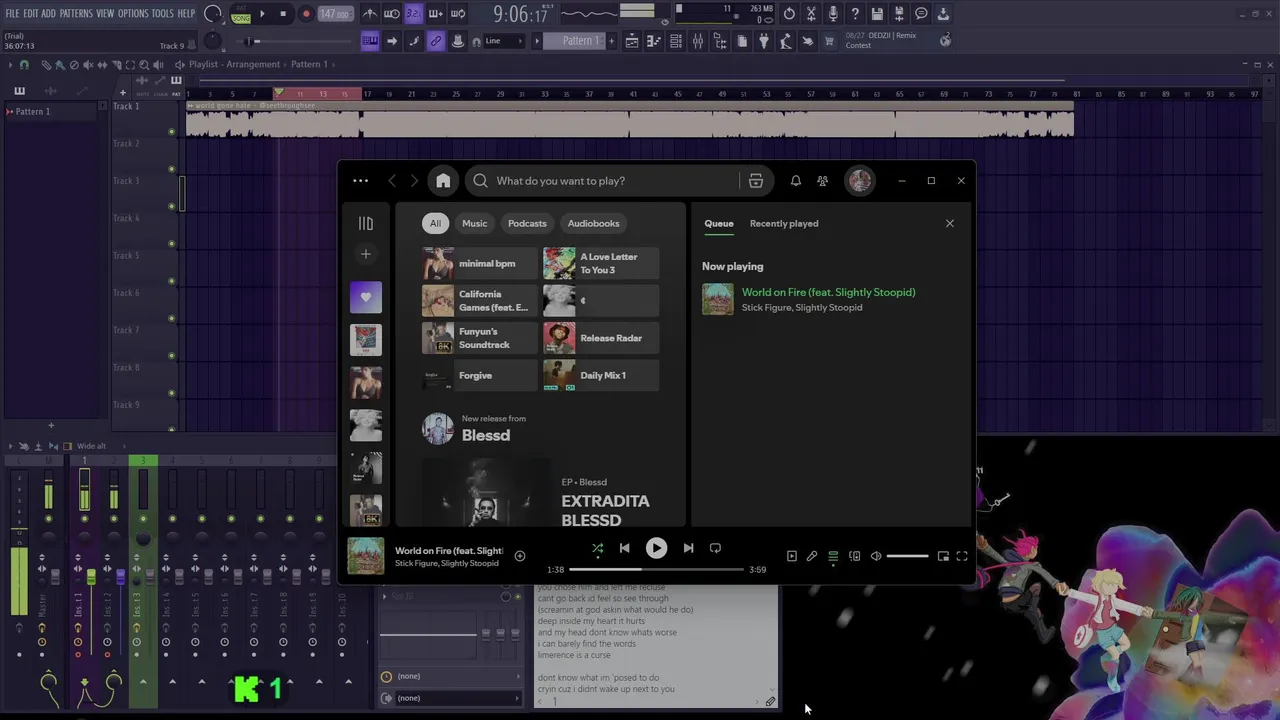Screen dimensions: 1280x720
Task: Open the Release Radar playlist card
Action: click(x=601, y=338)
